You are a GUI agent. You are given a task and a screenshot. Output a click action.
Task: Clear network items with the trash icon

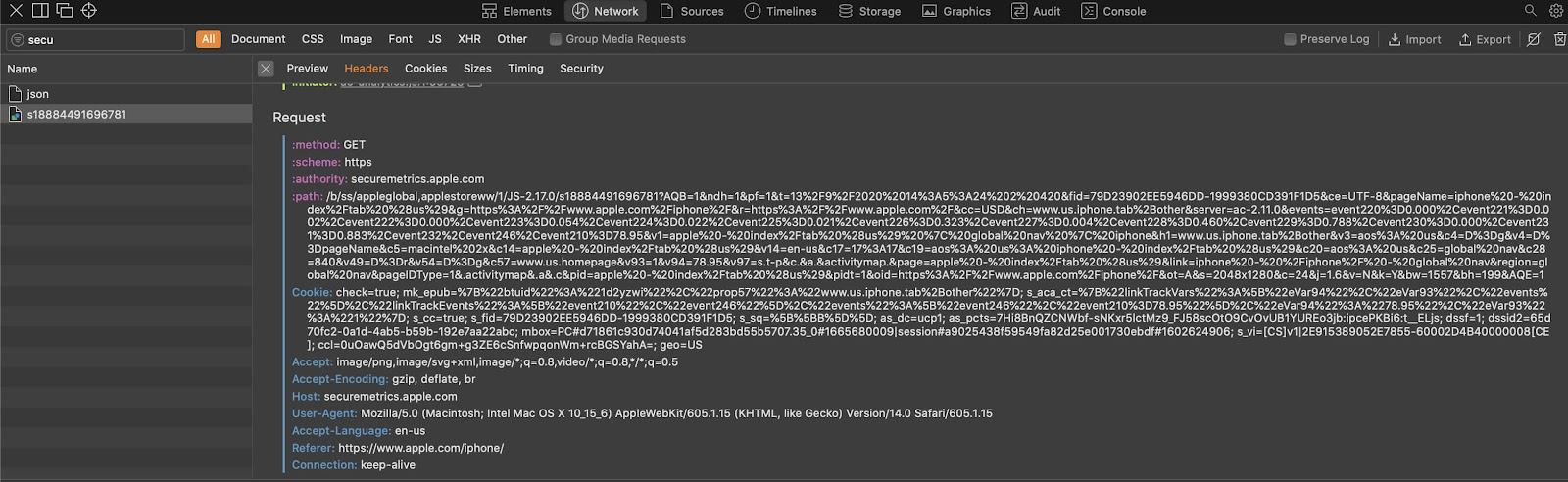pos(1559,39)
